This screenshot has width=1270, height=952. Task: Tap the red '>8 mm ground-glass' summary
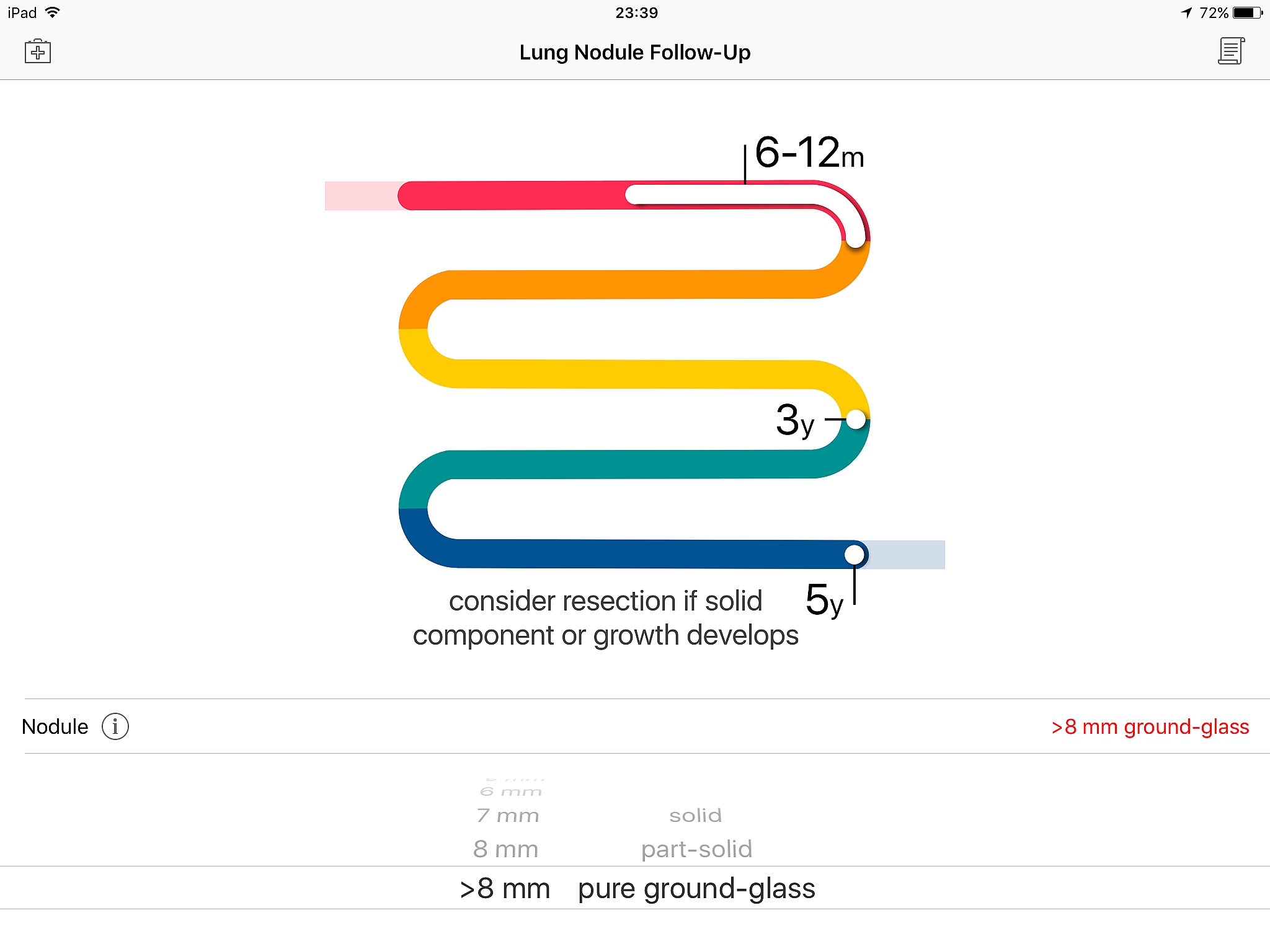pyautogui.click(x=1150, y=726)
